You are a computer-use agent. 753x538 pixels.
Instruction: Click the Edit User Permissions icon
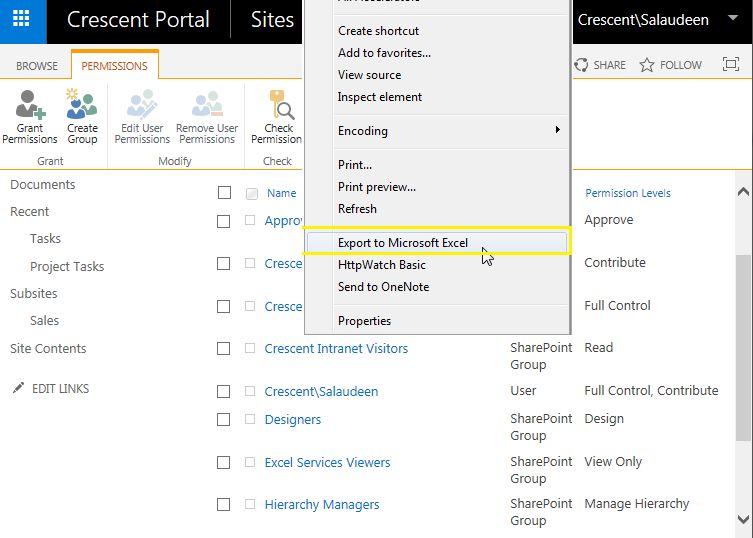coord(142,104)
